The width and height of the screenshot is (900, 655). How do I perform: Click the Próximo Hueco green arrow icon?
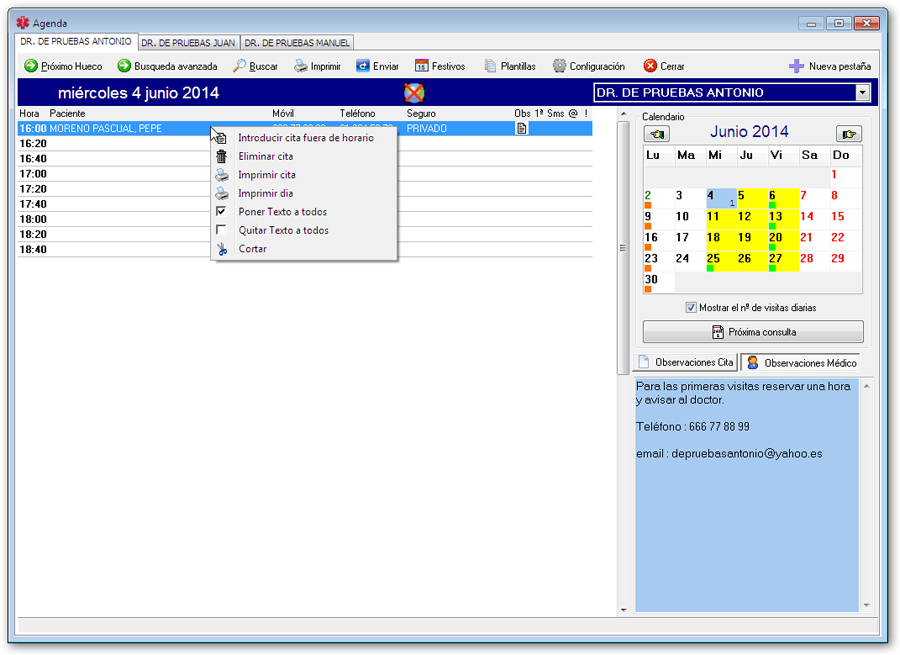[31, 66]
